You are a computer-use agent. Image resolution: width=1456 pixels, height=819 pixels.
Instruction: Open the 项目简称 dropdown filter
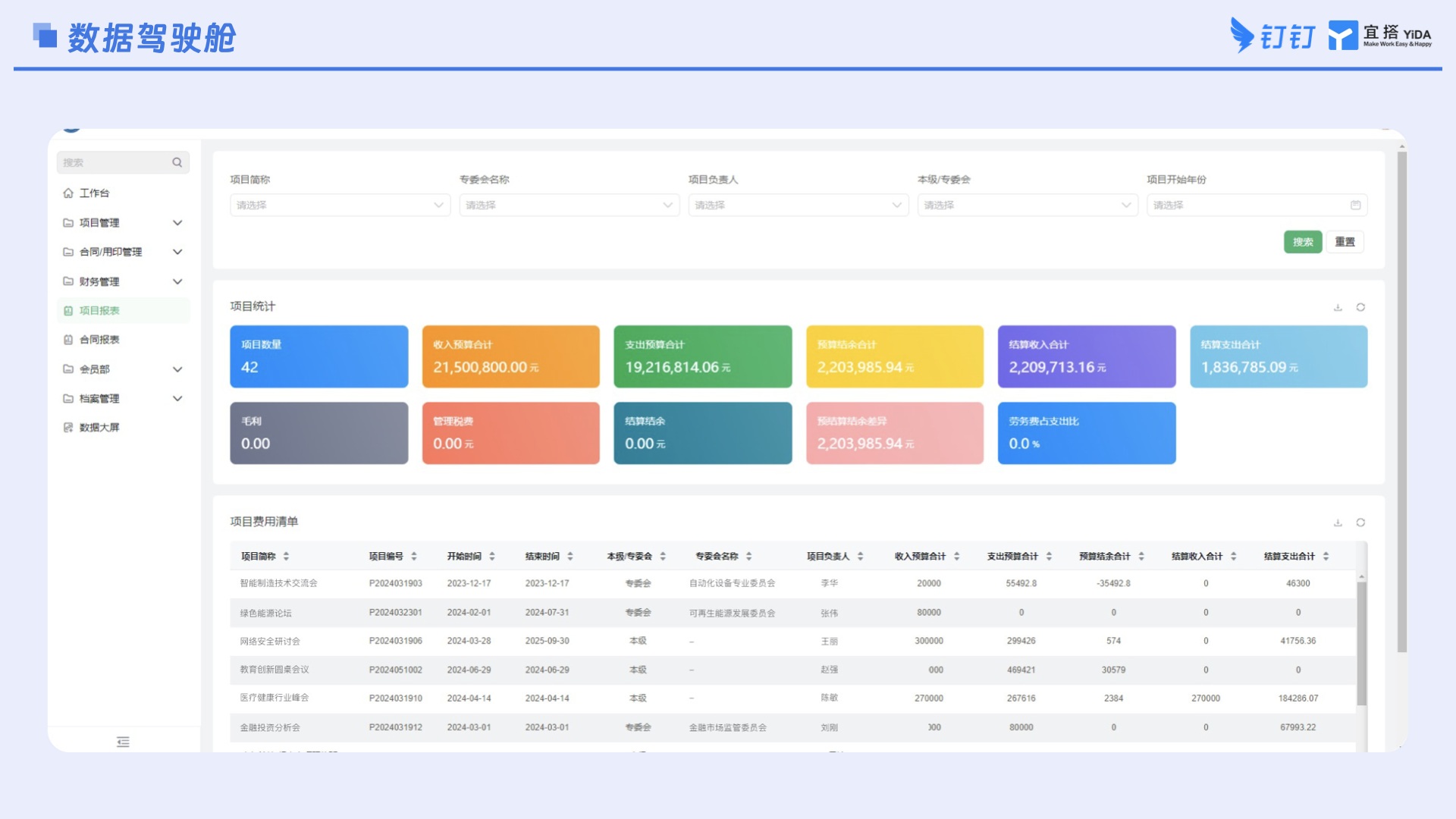(340, 205)
